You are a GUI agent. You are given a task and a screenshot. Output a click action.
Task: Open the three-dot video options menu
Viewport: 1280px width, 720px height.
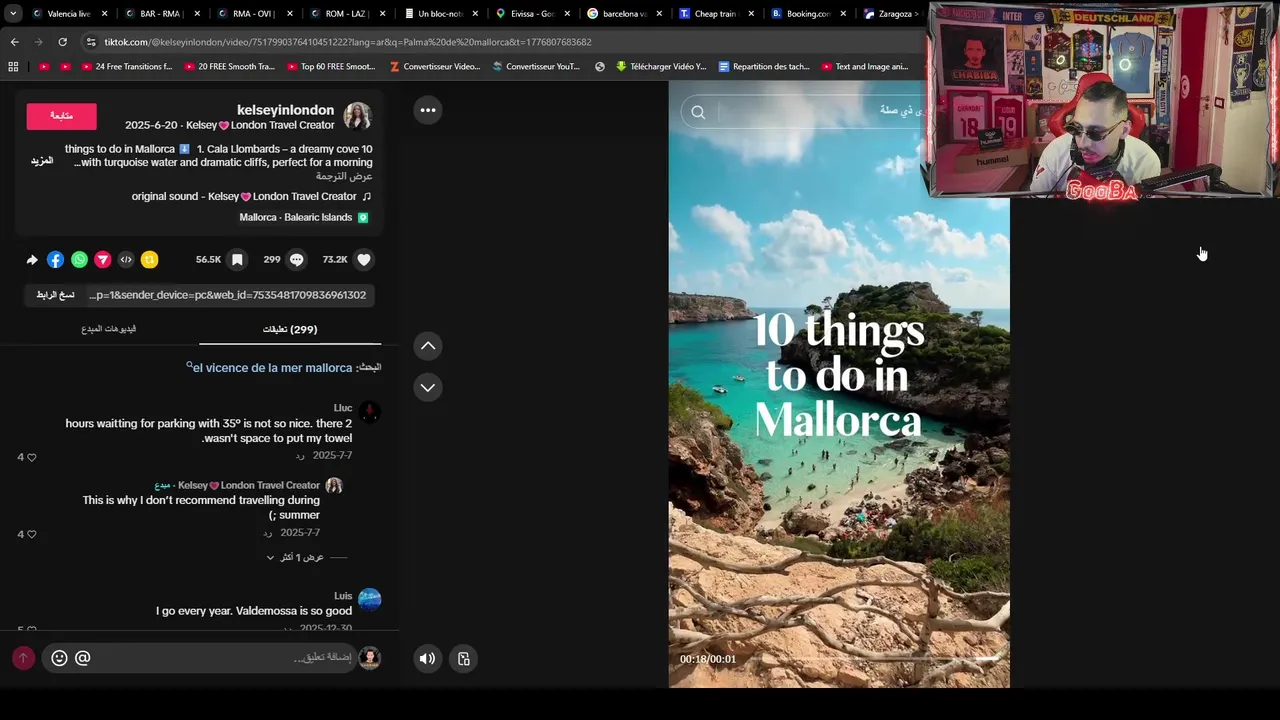coord(428,110)
